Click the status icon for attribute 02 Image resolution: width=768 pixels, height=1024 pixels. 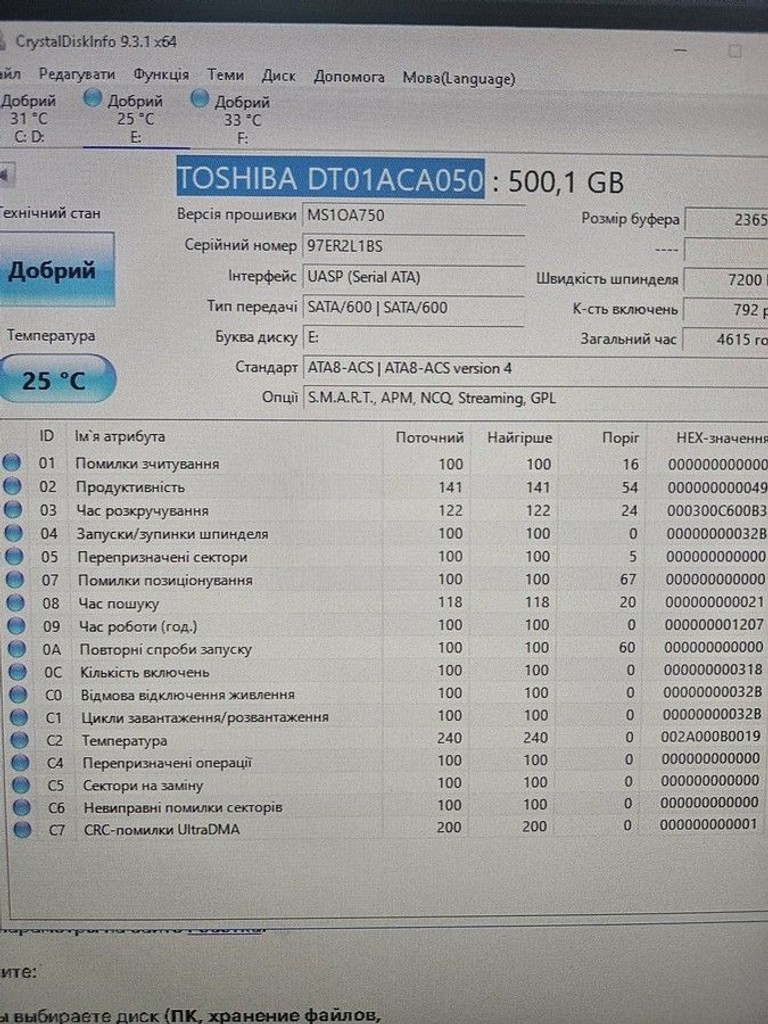12,486
